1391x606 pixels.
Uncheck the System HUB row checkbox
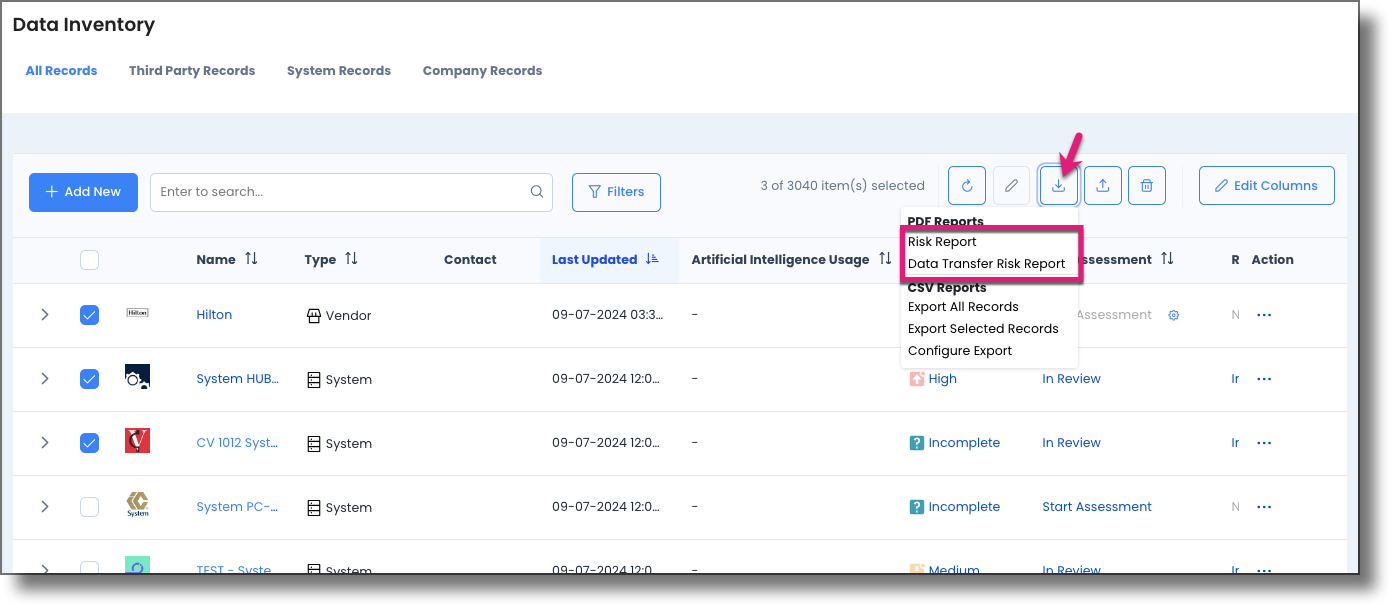[89, 379]
